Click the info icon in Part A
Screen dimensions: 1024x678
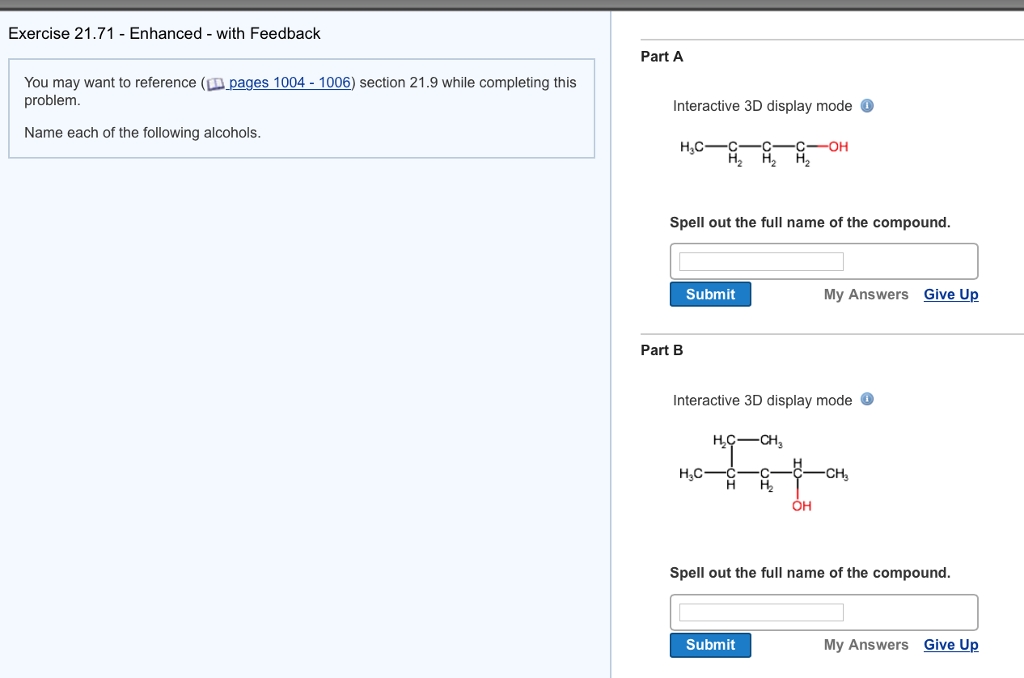pyautogui.click(x=867, y=106)
